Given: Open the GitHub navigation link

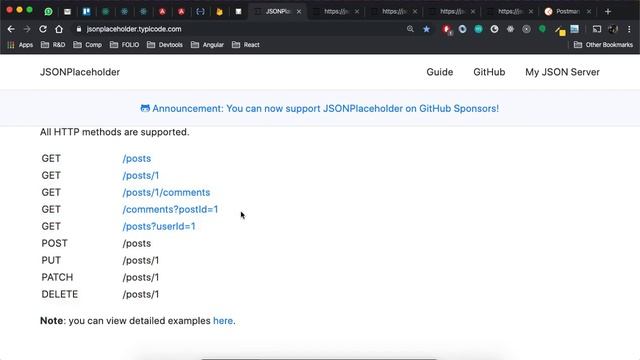Looking at the screenshot, I should coord(489,72).
